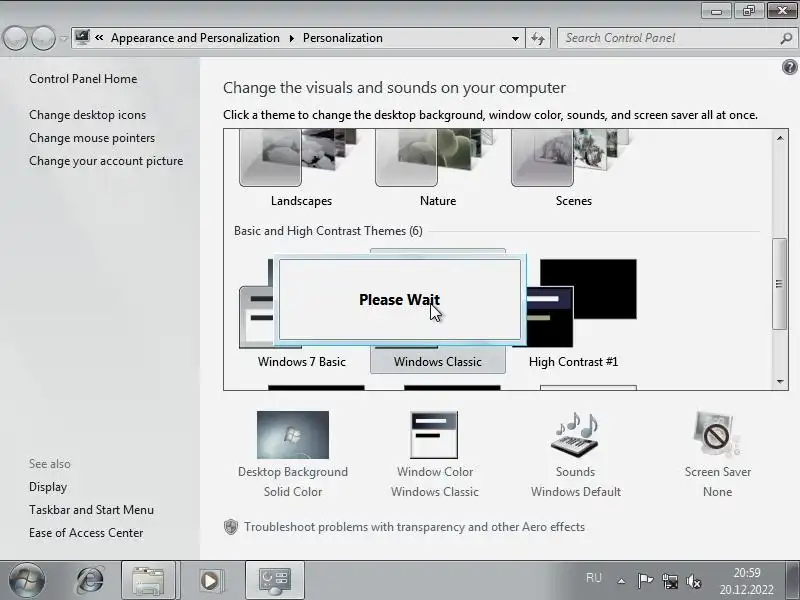The image size is (800, 600).
Task: Open Windows Explorer taskbar icon
Action: tap(148, 580)
